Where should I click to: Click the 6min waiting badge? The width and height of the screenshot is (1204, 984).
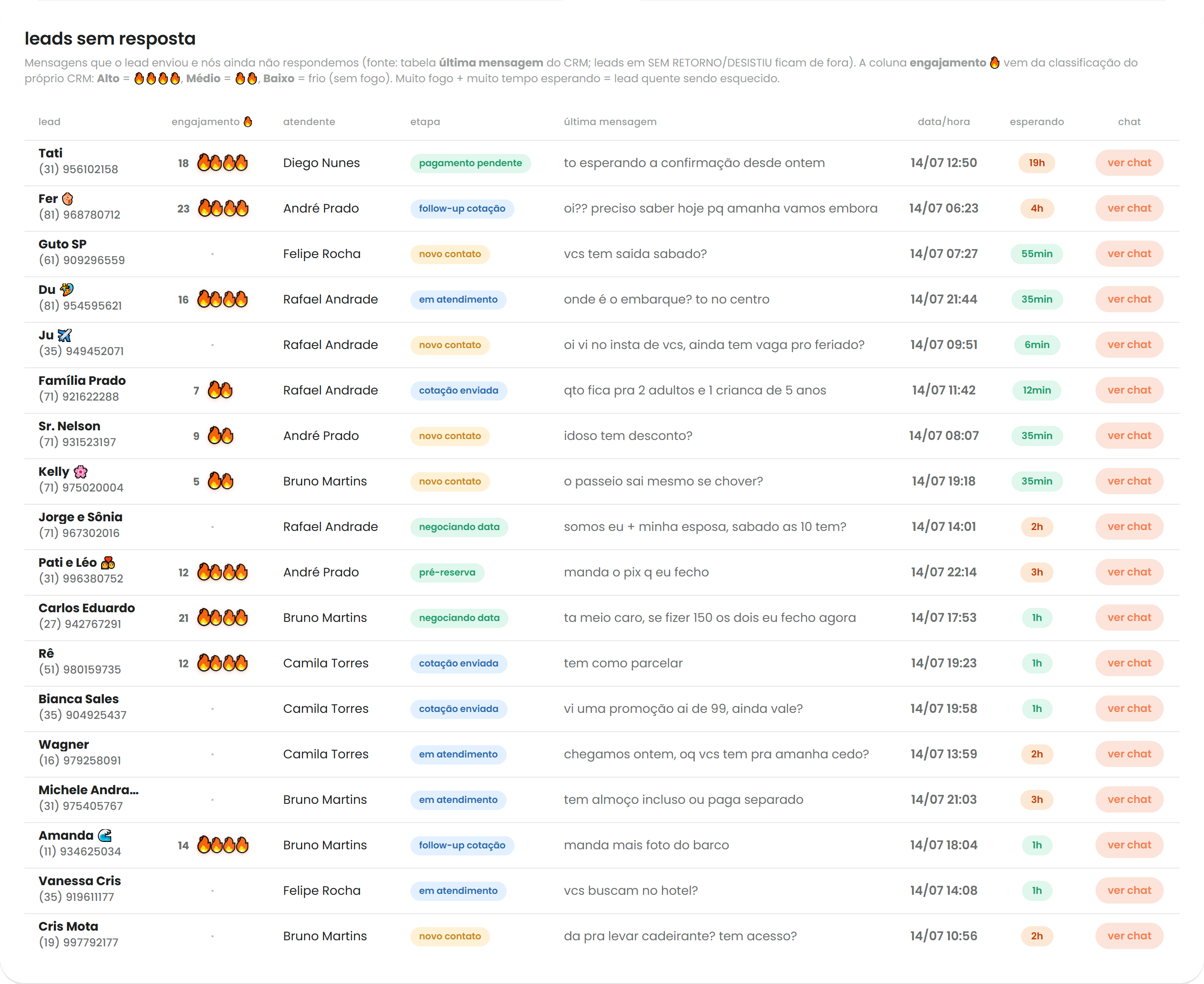coord(1036,345)
